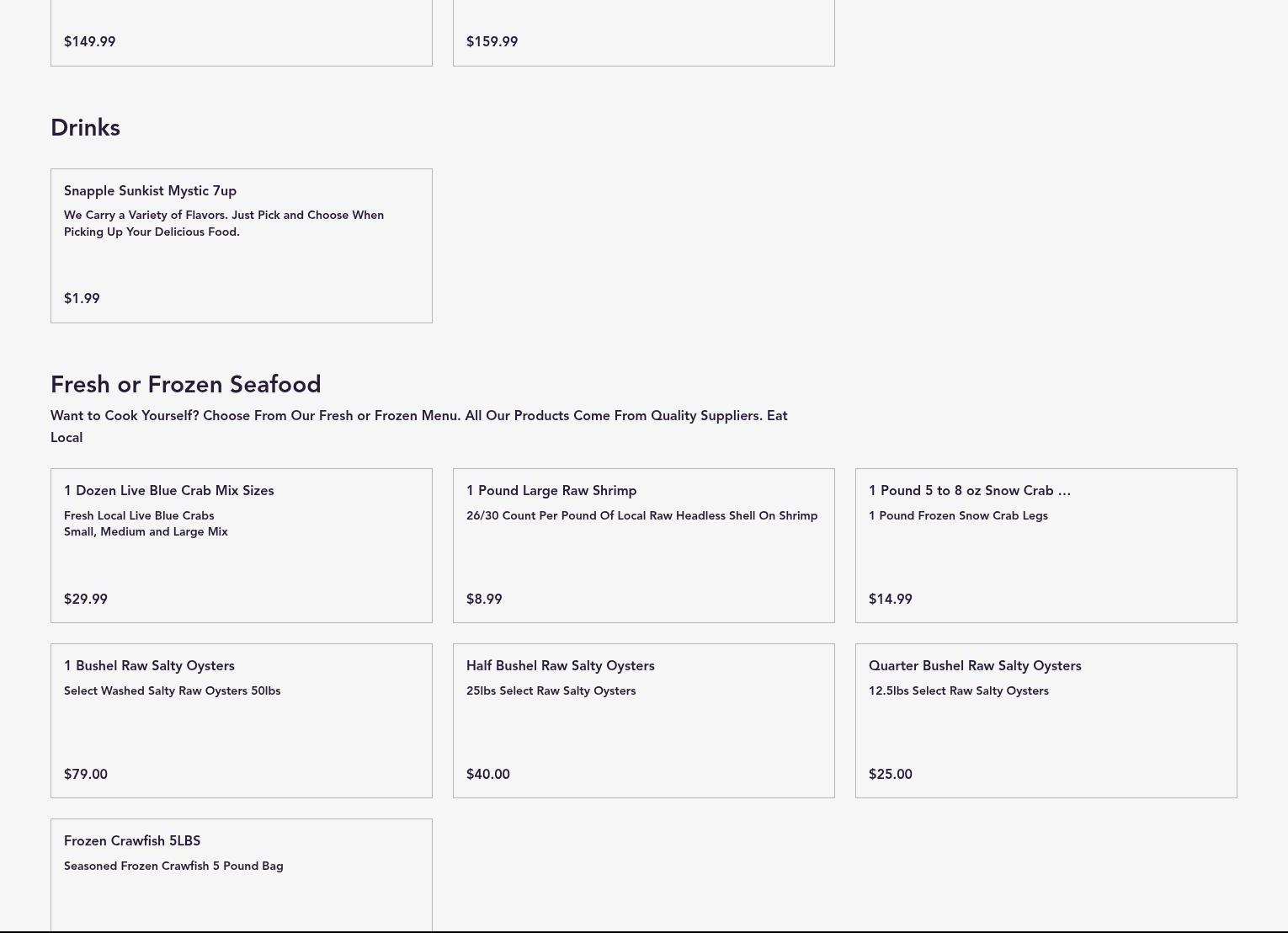Click Seasoned Frozen Crawfish description text

[x=173, y=866]
